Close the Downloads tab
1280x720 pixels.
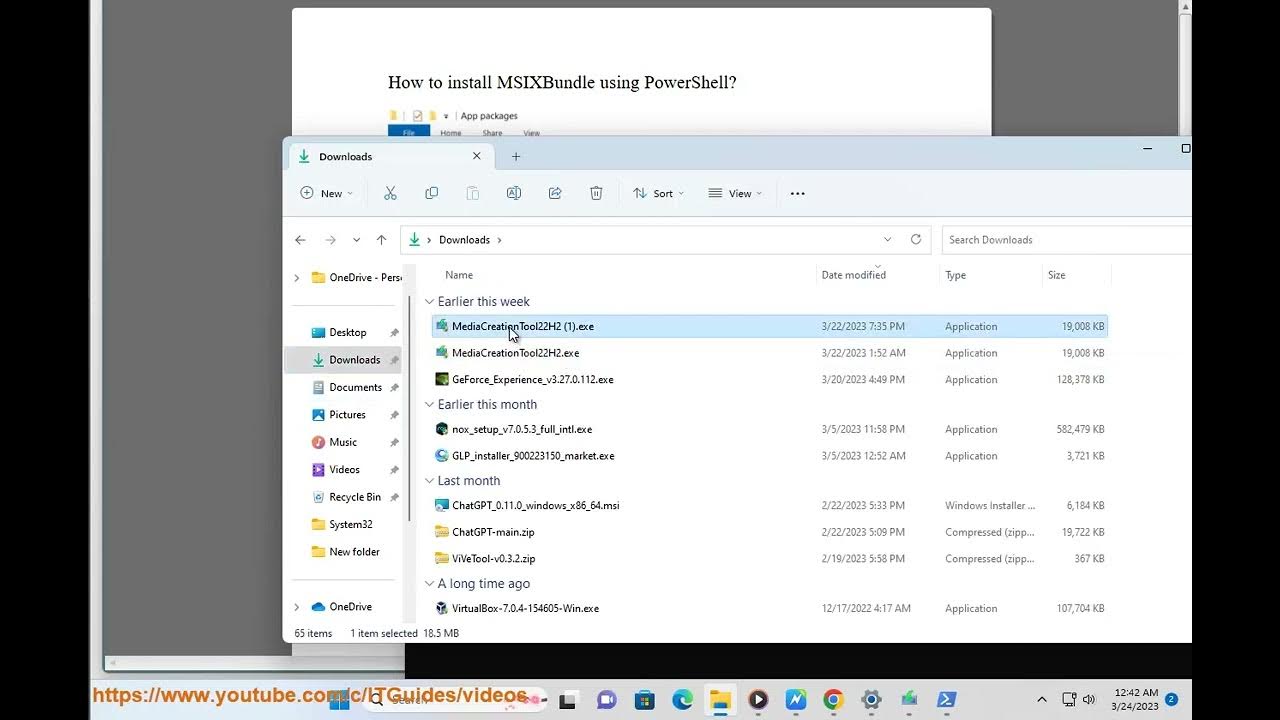[477, 156]
